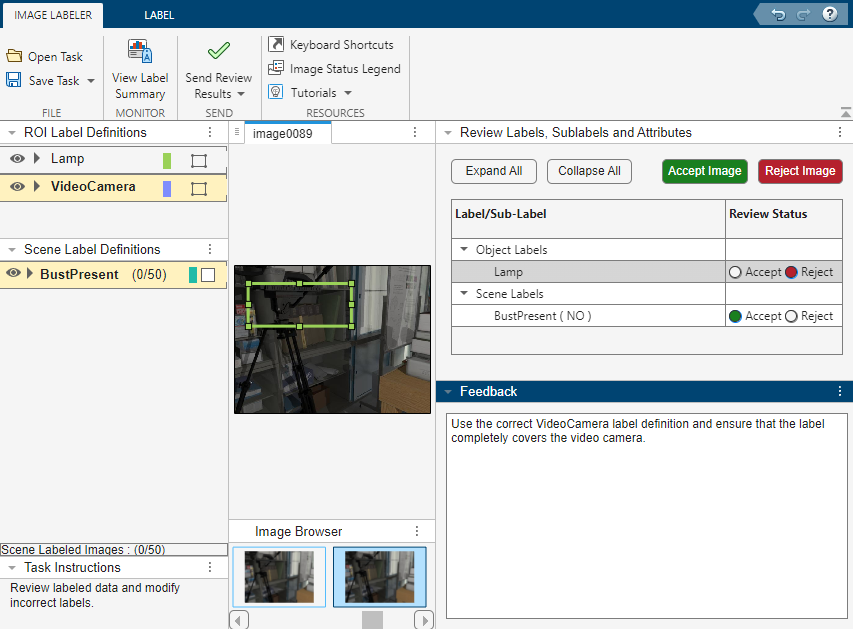Click the Collapse All button
Viewport: 853px width, 629px height.
coord(589,171)
